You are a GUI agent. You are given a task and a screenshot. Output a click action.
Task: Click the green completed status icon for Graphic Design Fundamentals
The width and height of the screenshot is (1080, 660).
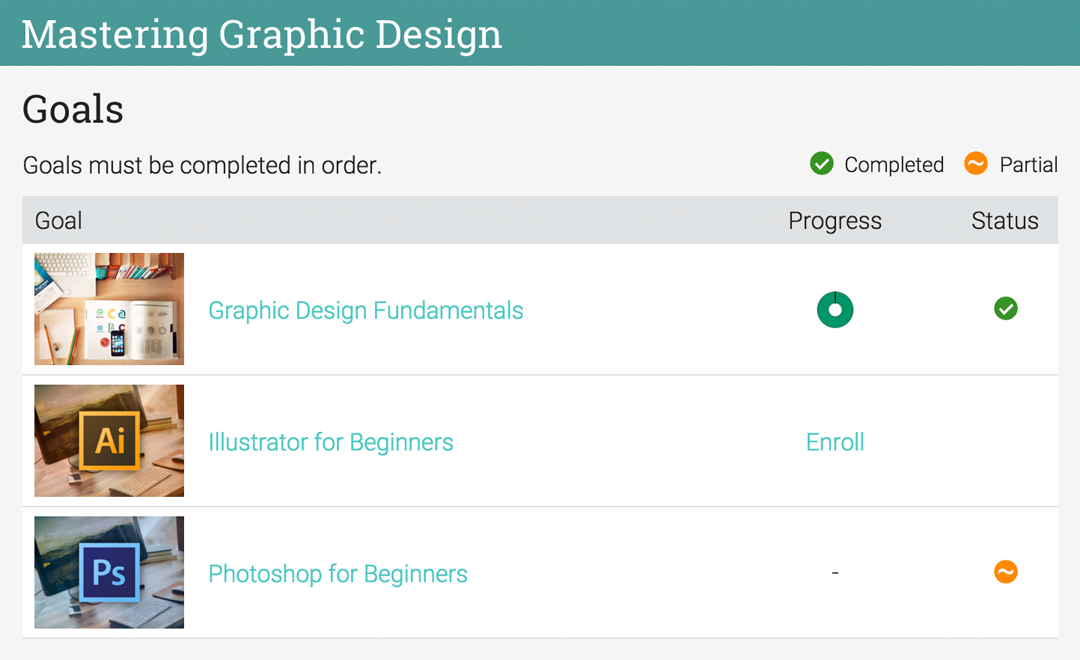1006,309
